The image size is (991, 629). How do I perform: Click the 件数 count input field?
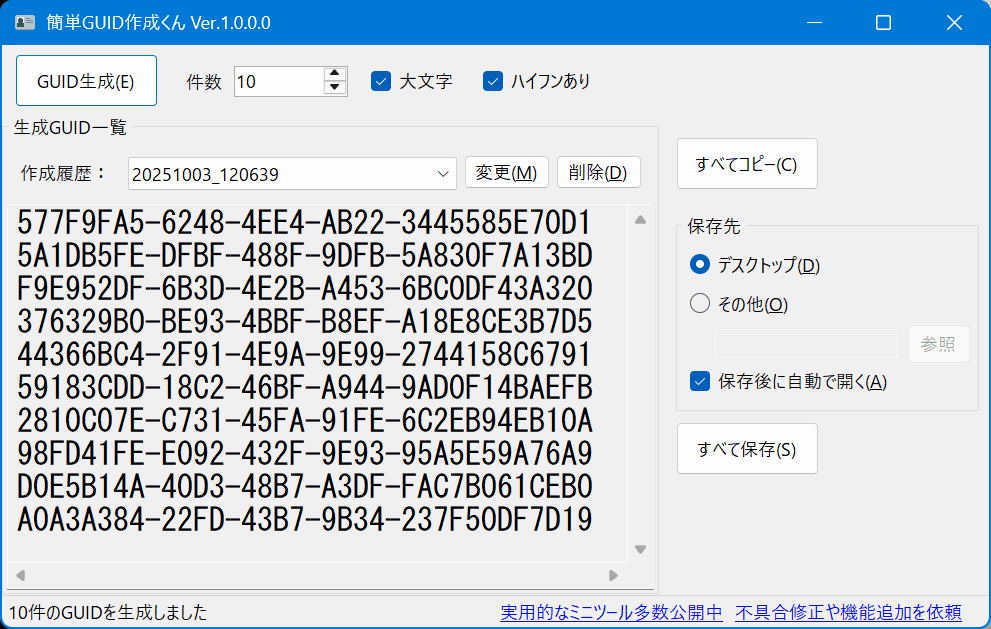278,81
